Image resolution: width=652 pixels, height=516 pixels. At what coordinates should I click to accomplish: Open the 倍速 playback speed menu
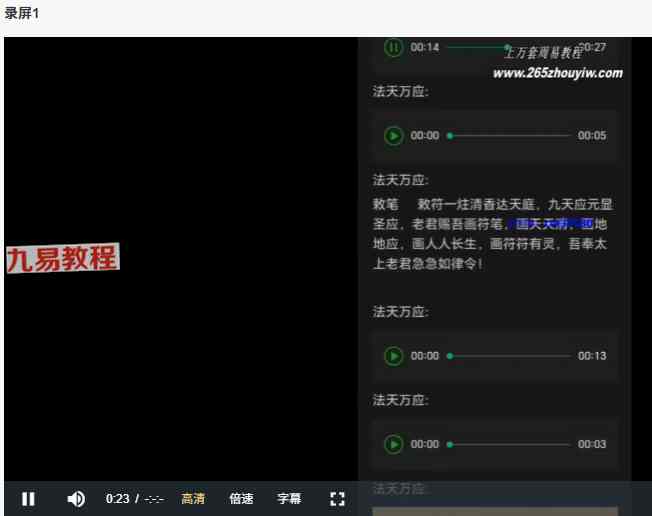click(241, 498)
